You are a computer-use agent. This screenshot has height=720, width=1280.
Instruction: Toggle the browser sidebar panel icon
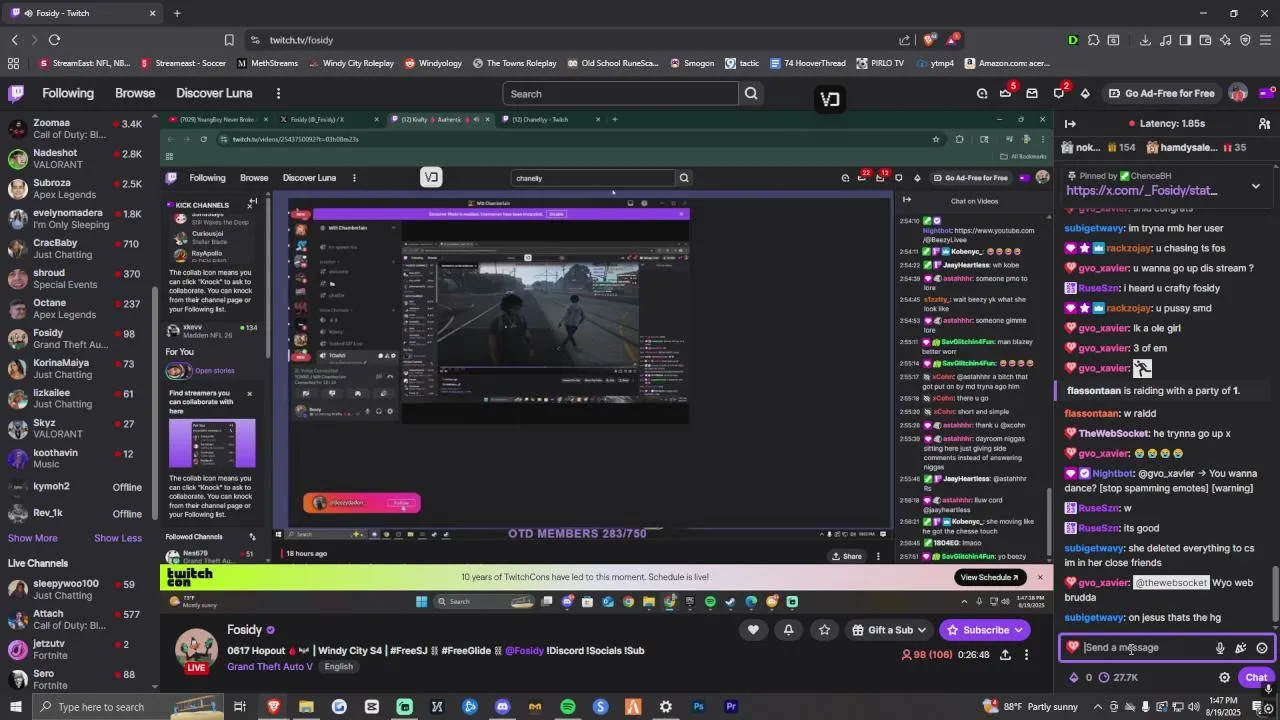pos(1185,40)
